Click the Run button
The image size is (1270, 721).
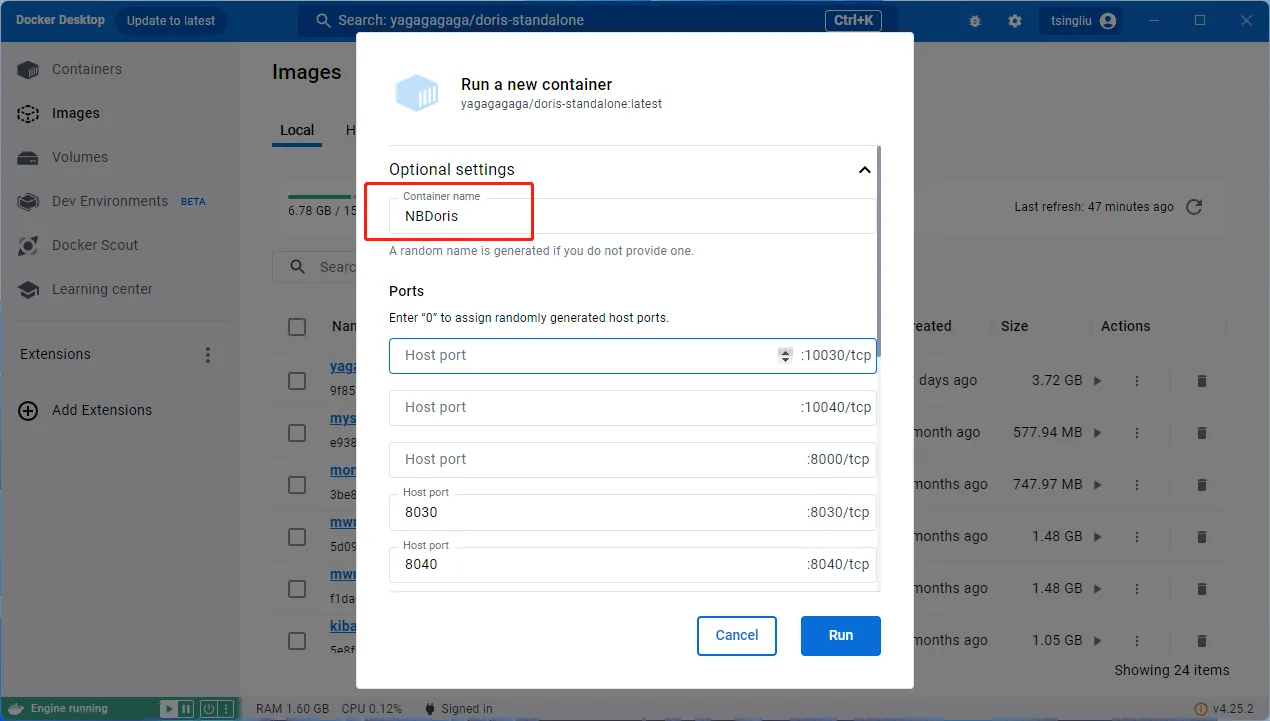(x=841, y=636)
